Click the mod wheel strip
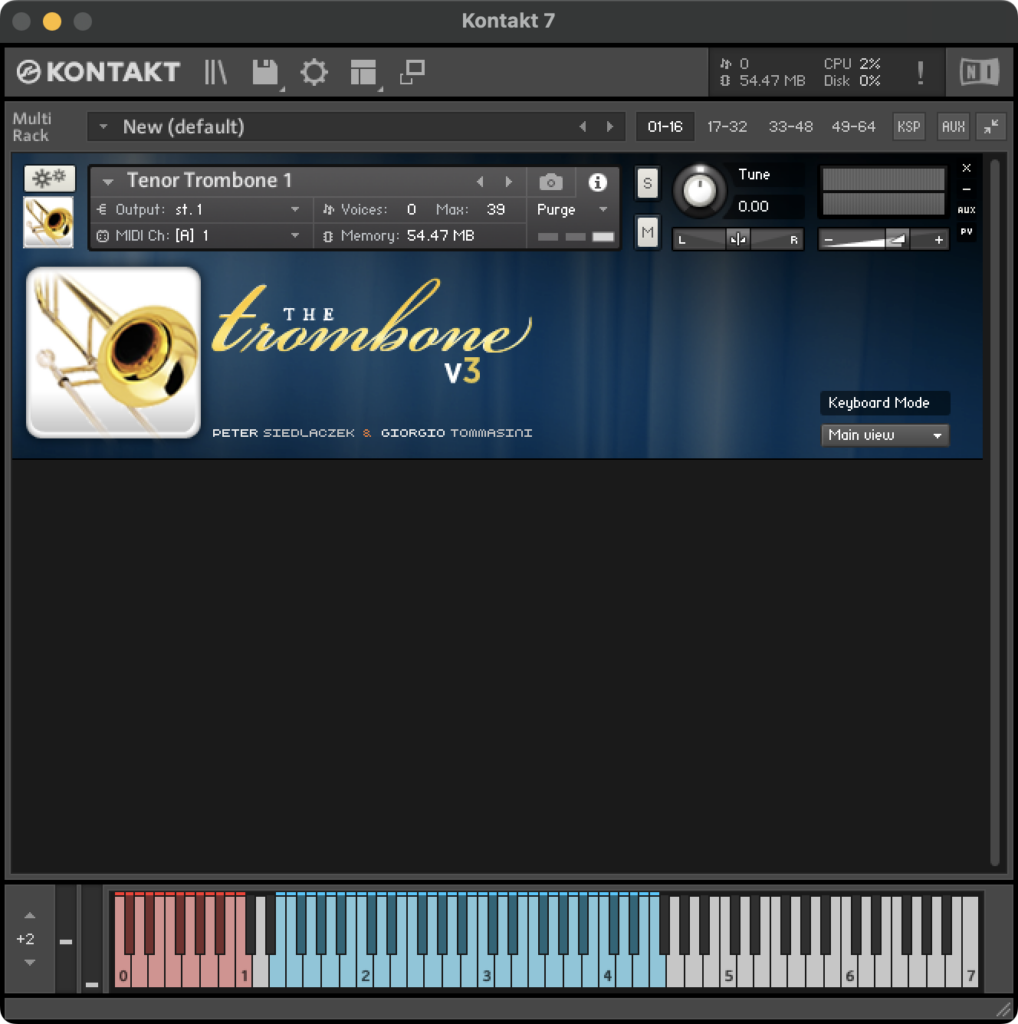 [92, 938]
